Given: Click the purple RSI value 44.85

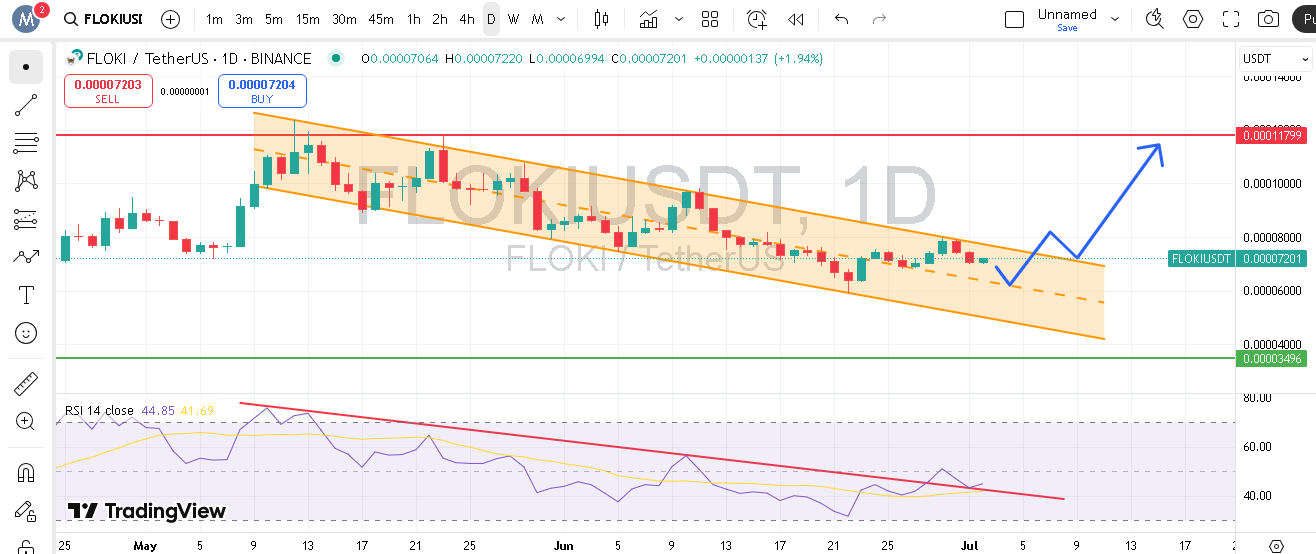Looking at the screenshot, I should coord(158,410).
